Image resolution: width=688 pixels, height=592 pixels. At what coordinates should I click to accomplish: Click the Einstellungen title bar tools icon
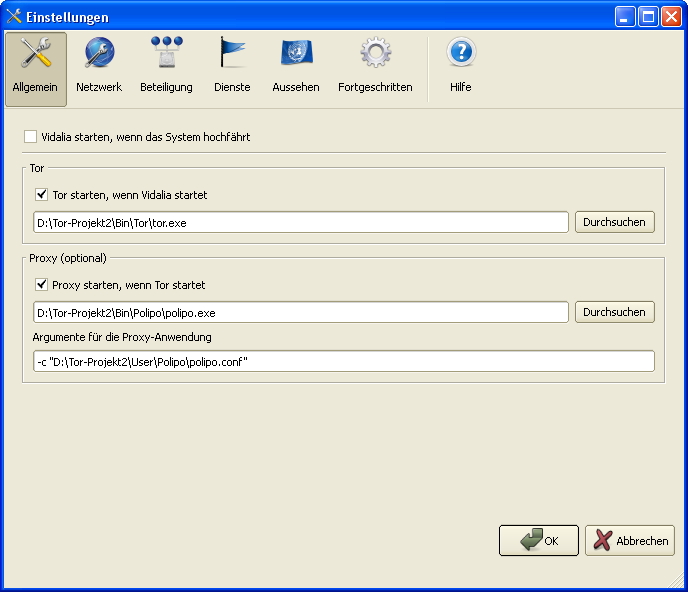pos(14,17)
